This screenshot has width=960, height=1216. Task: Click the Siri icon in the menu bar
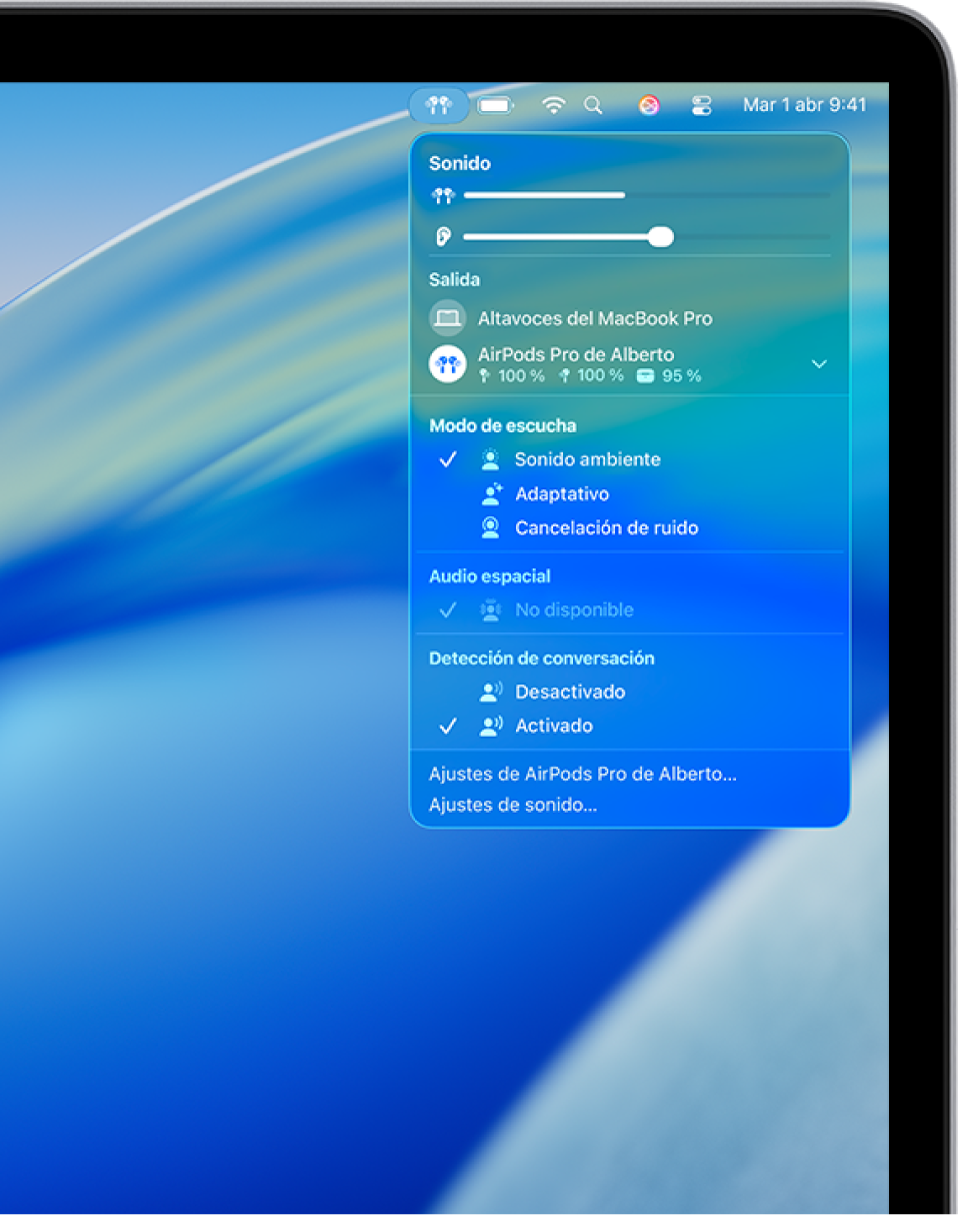pyautogui.click(x=648, y=105)
